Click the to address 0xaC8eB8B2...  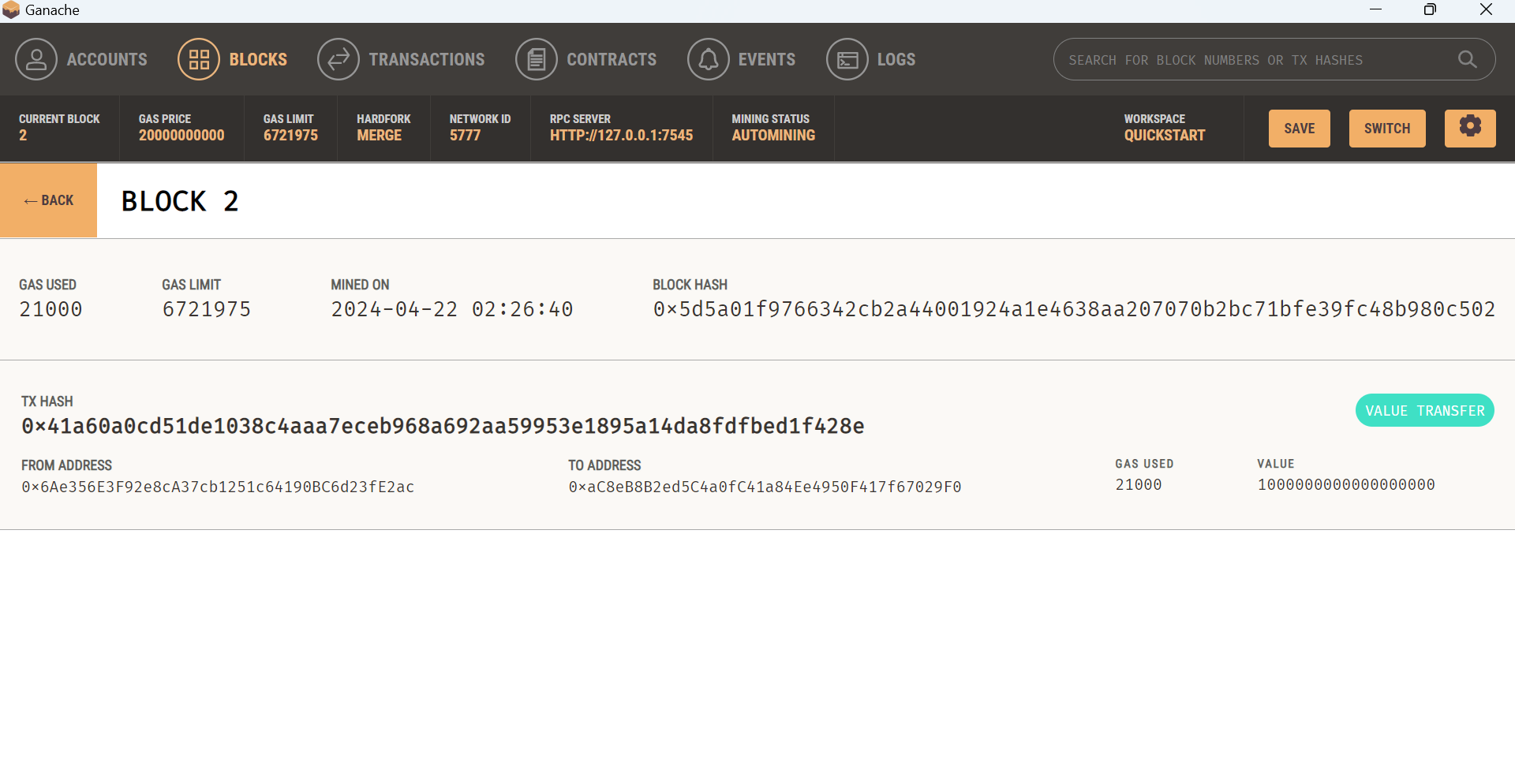765,487
